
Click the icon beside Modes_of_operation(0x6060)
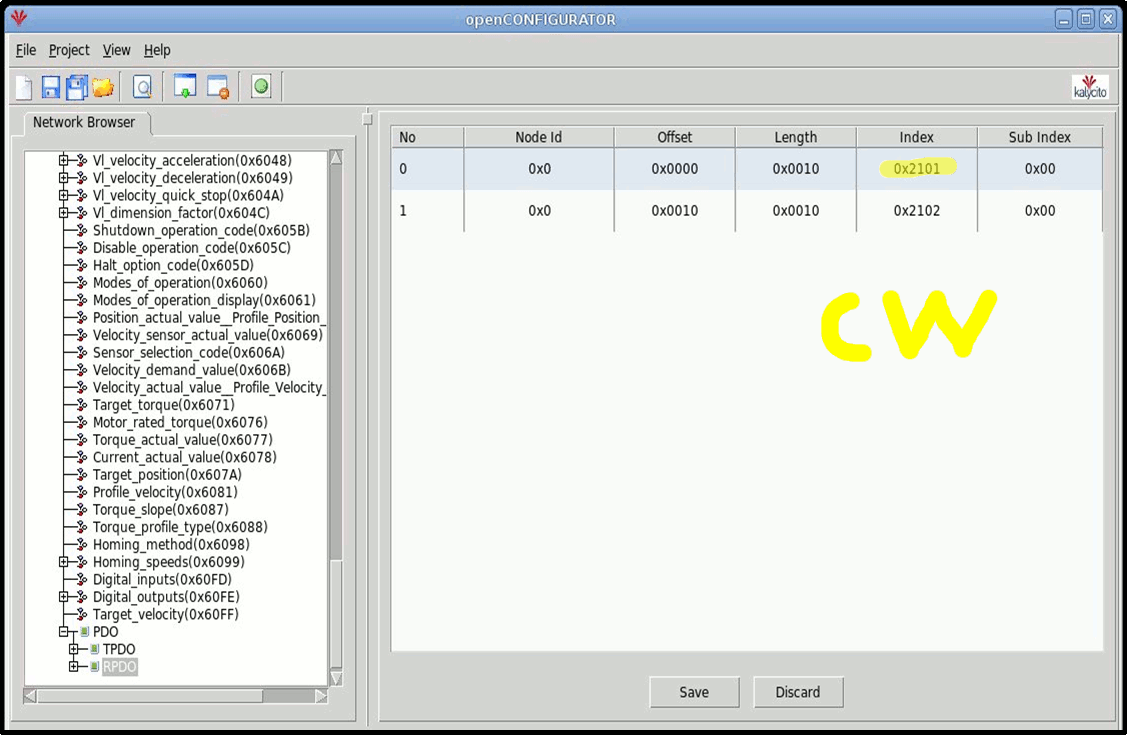point(81,283)
